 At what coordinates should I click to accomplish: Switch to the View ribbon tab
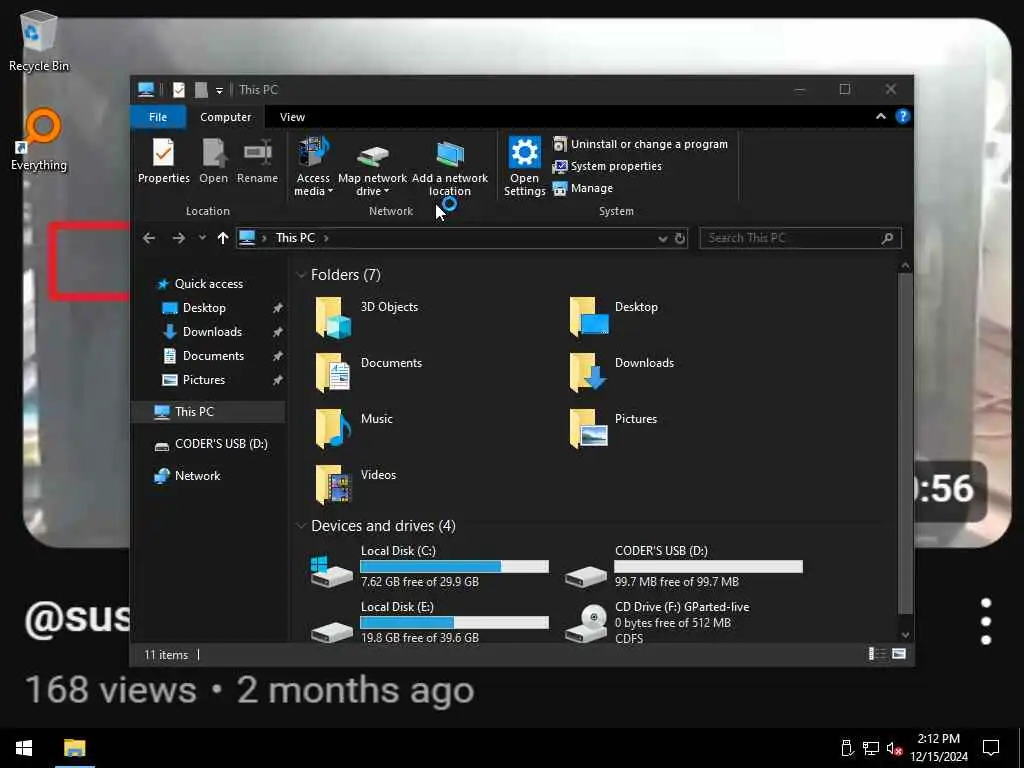click(292, 117)
